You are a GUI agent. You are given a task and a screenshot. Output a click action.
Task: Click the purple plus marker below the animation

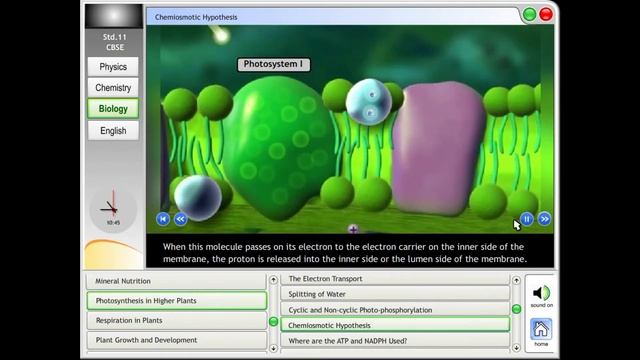click(x=353, y=229)
